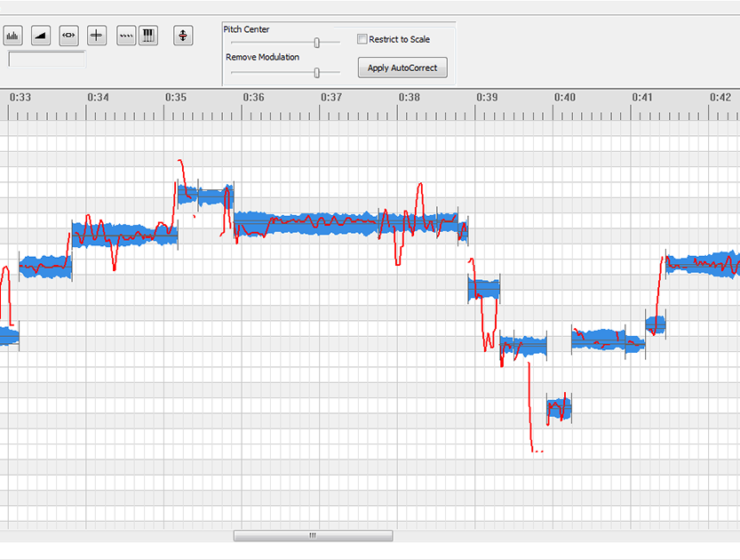The image size is (740, 560).
Task: Click the bar-graph levels icon in toolbar
Action: [x=13, y=36]
